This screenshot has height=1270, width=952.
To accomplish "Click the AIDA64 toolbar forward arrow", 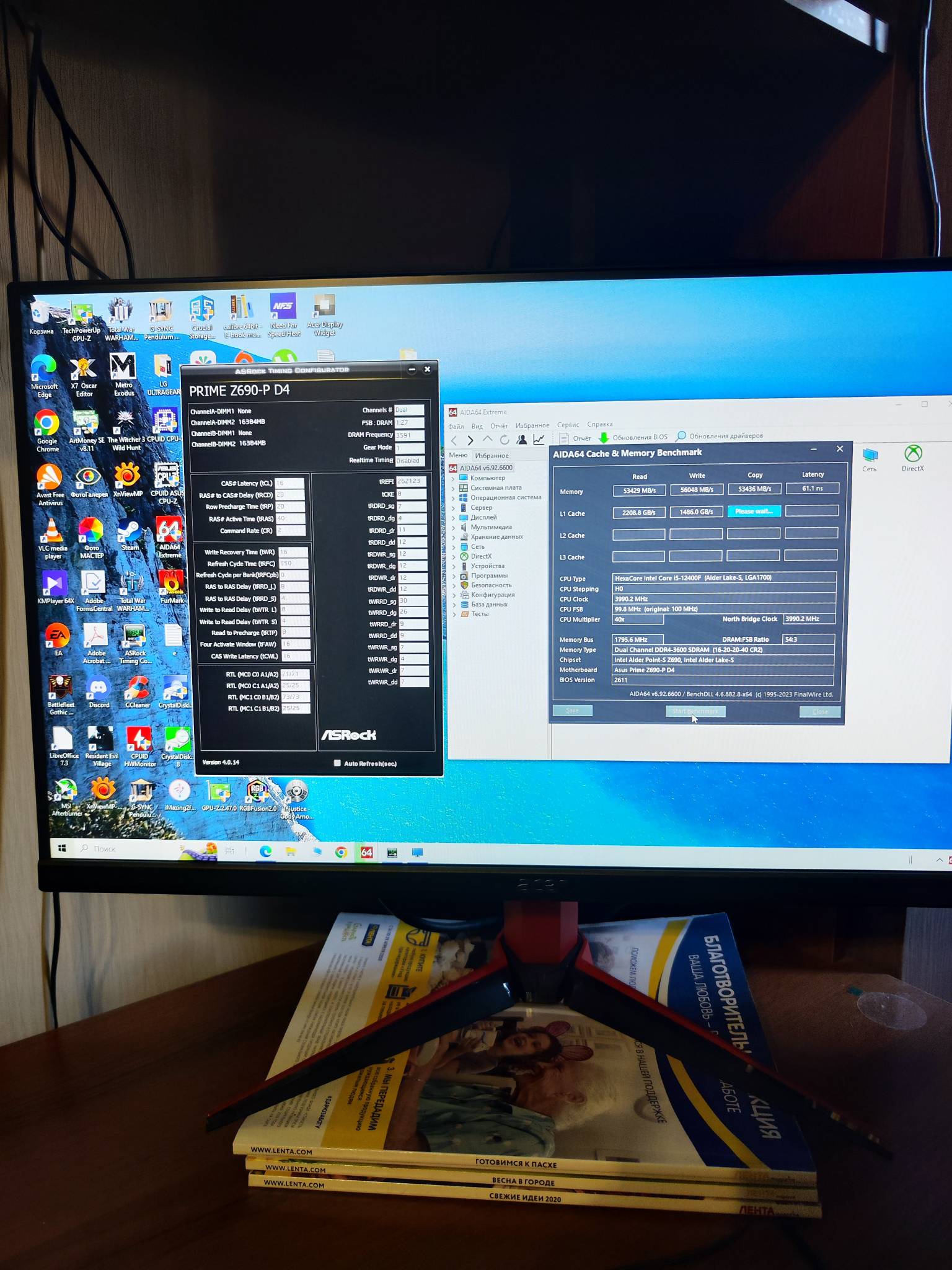I will [470, 440].
